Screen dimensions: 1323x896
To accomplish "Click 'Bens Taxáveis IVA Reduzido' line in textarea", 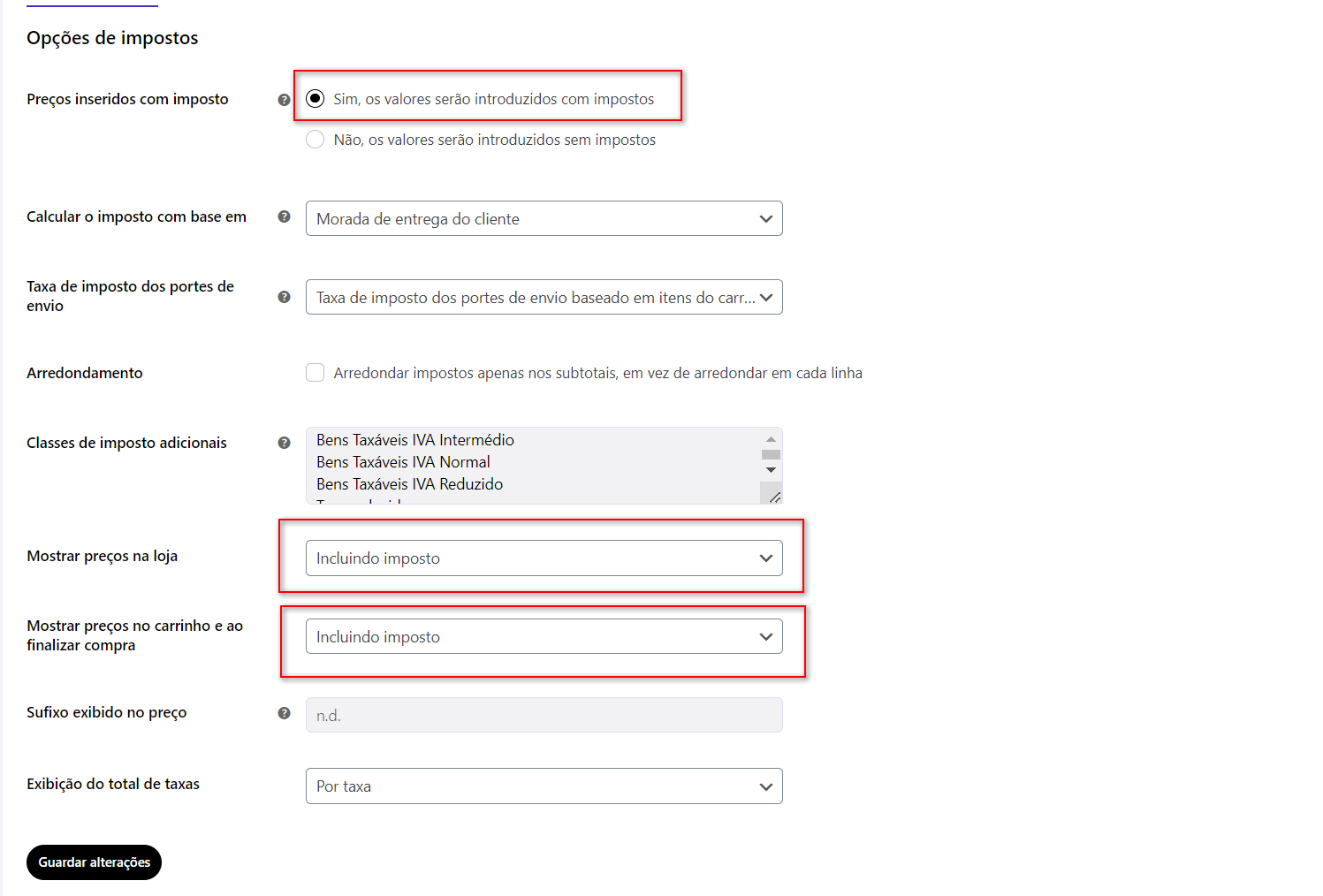I will (410, 484).
